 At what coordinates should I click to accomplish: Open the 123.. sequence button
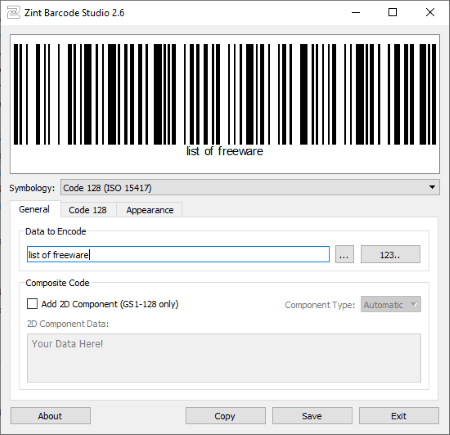(x=390, y=255)
